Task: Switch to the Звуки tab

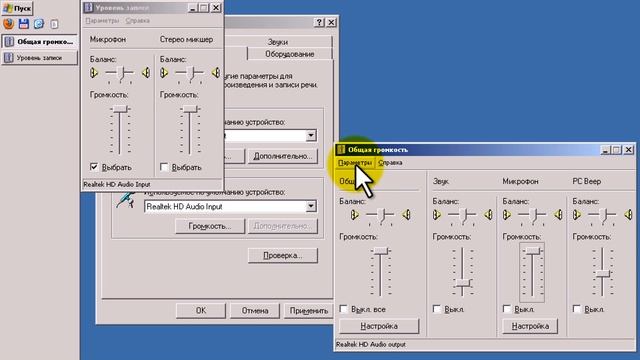Action: coord(278,42)
